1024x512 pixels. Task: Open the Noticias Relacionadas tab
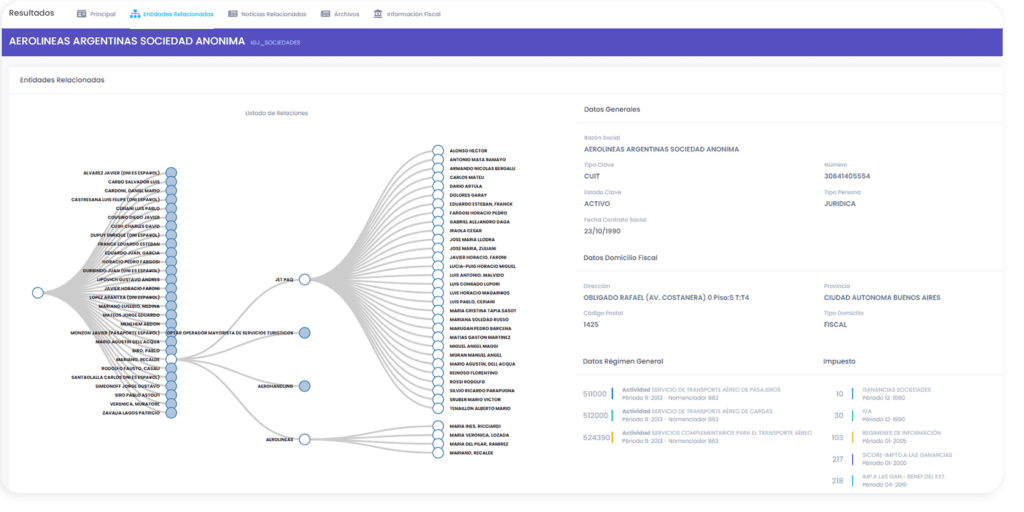tap(272, 15)
